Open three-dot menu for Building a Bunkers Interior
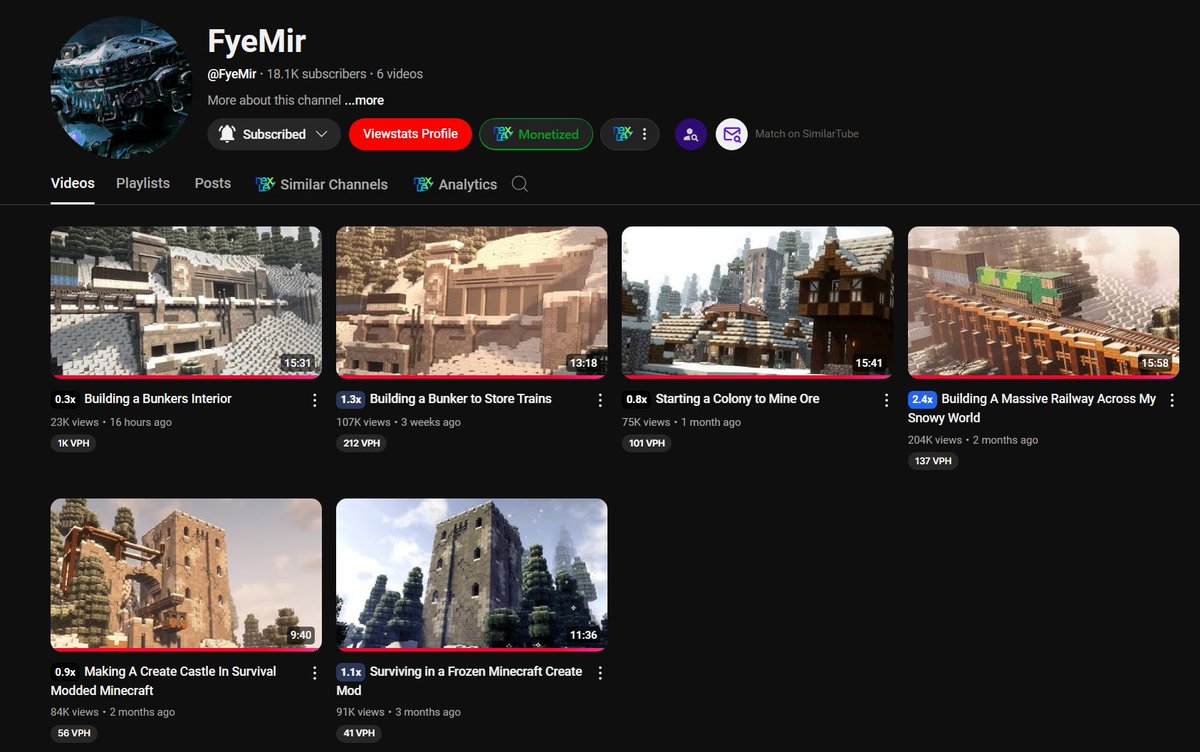The width and height of the screenshot is (1200, 752). tap(314, 400)
